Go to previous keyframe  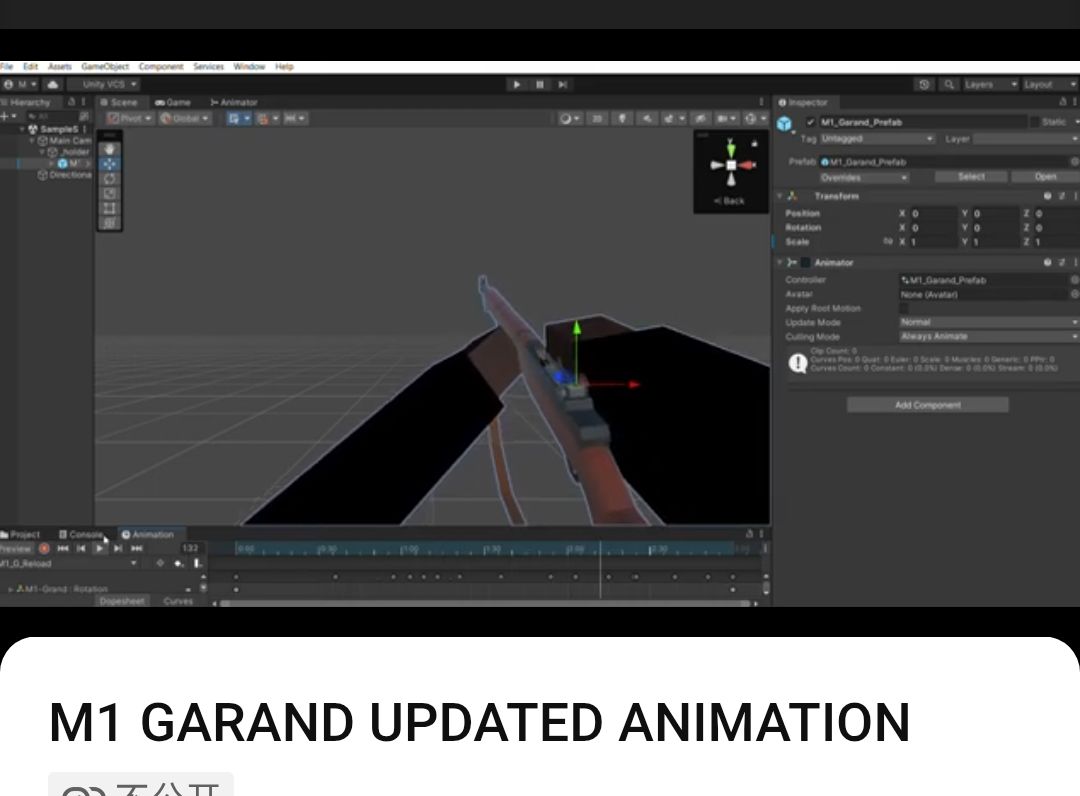point(81,549)
